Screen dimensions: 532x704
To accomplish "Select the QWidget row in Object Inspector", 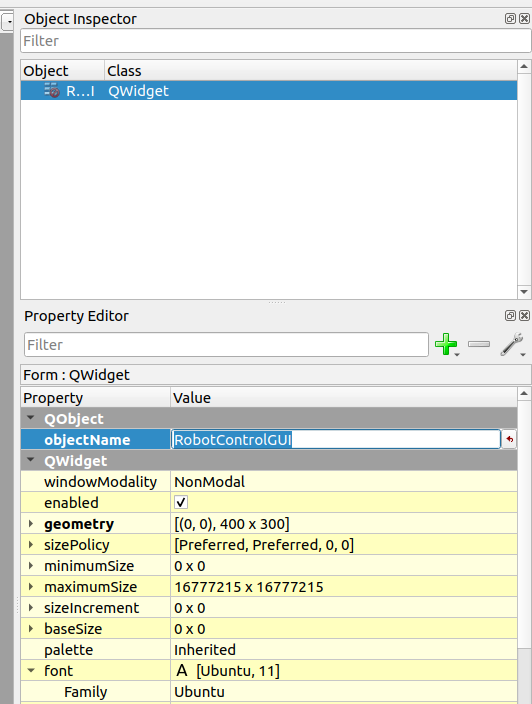I will tap(269, 91).
